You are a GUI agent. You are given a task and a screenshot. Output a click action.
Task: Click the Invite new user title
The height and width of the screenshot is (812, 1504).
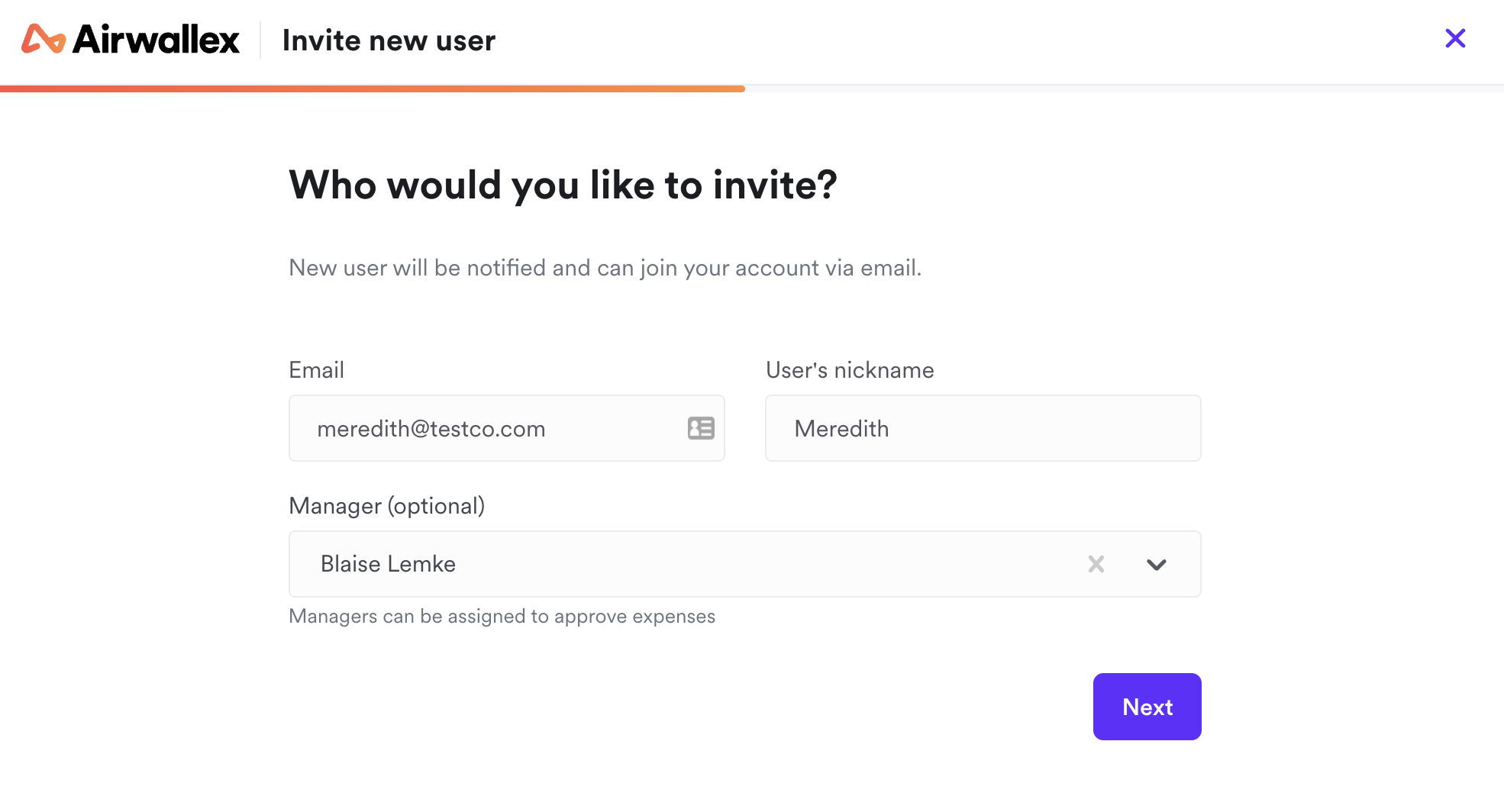point(389,40)
